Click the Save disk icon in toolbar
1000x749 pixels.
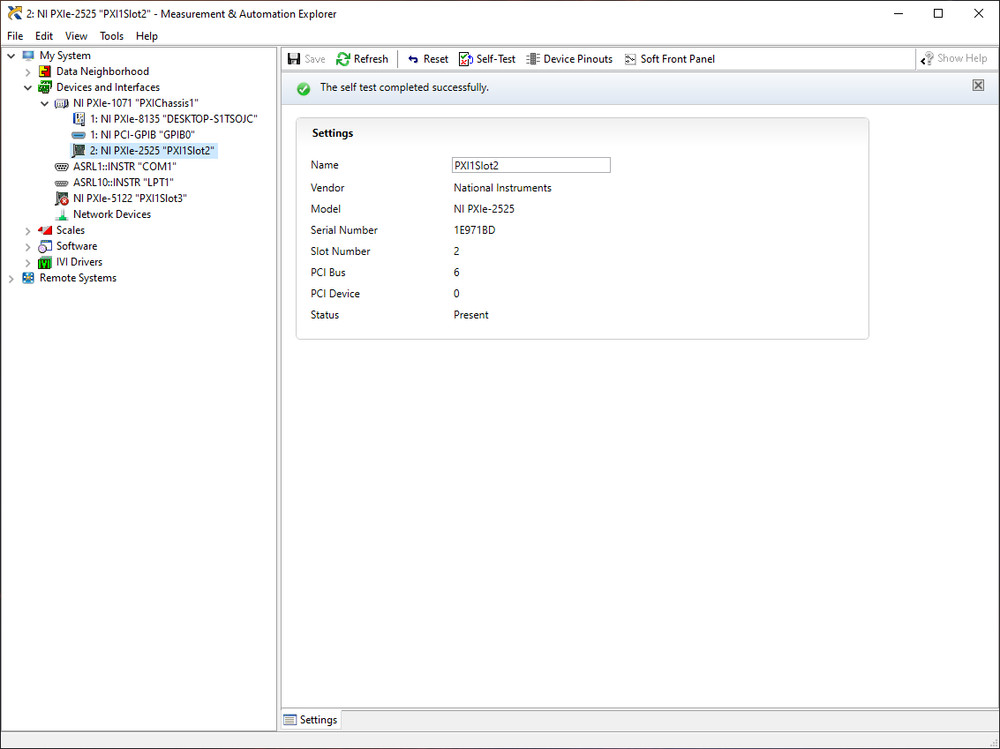(294, 59)
